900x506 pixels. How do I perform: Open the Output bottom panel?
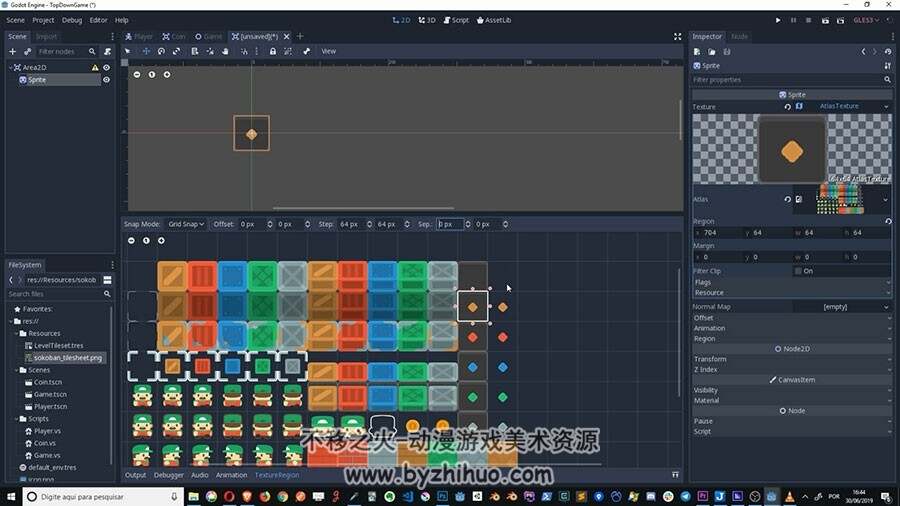(x=135, y=476)
